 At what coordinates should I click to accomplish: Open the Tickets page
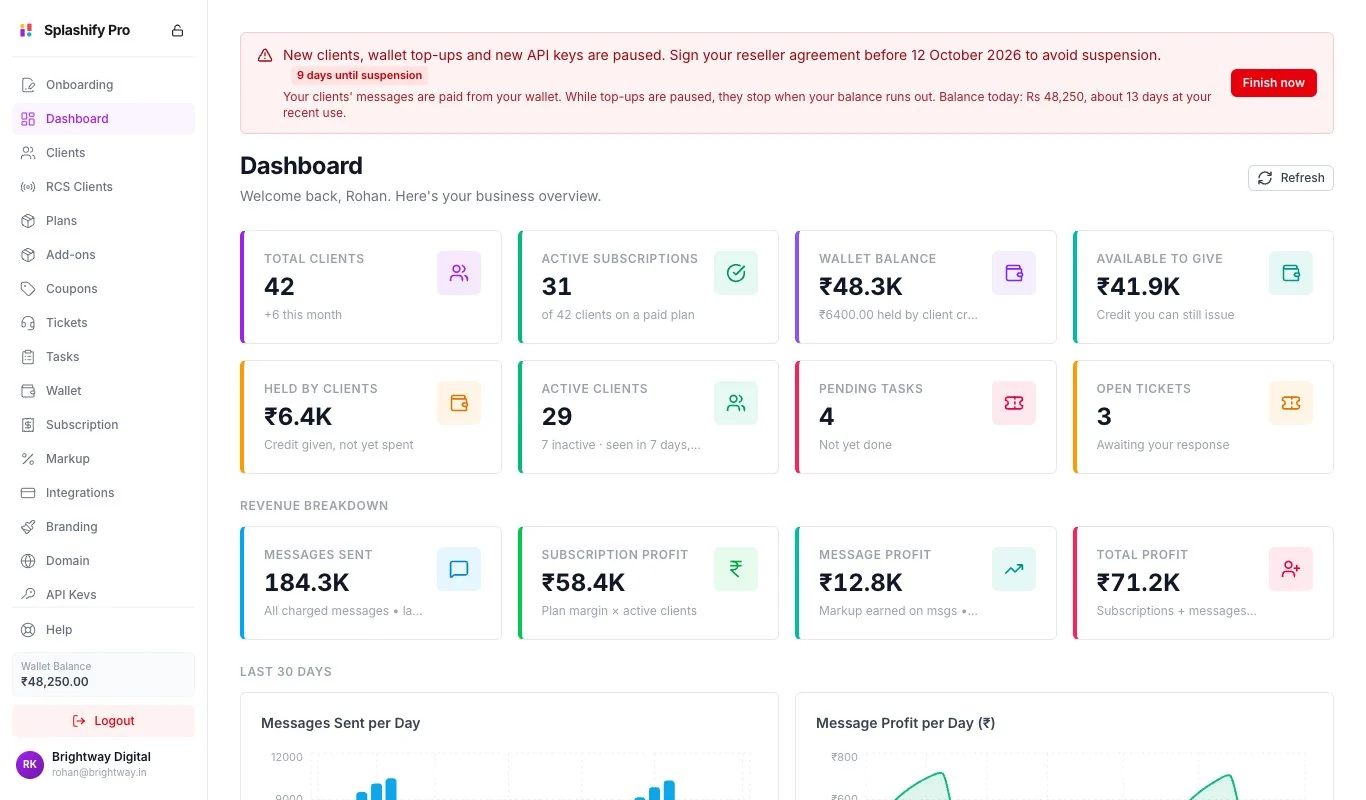click(103, 323)
